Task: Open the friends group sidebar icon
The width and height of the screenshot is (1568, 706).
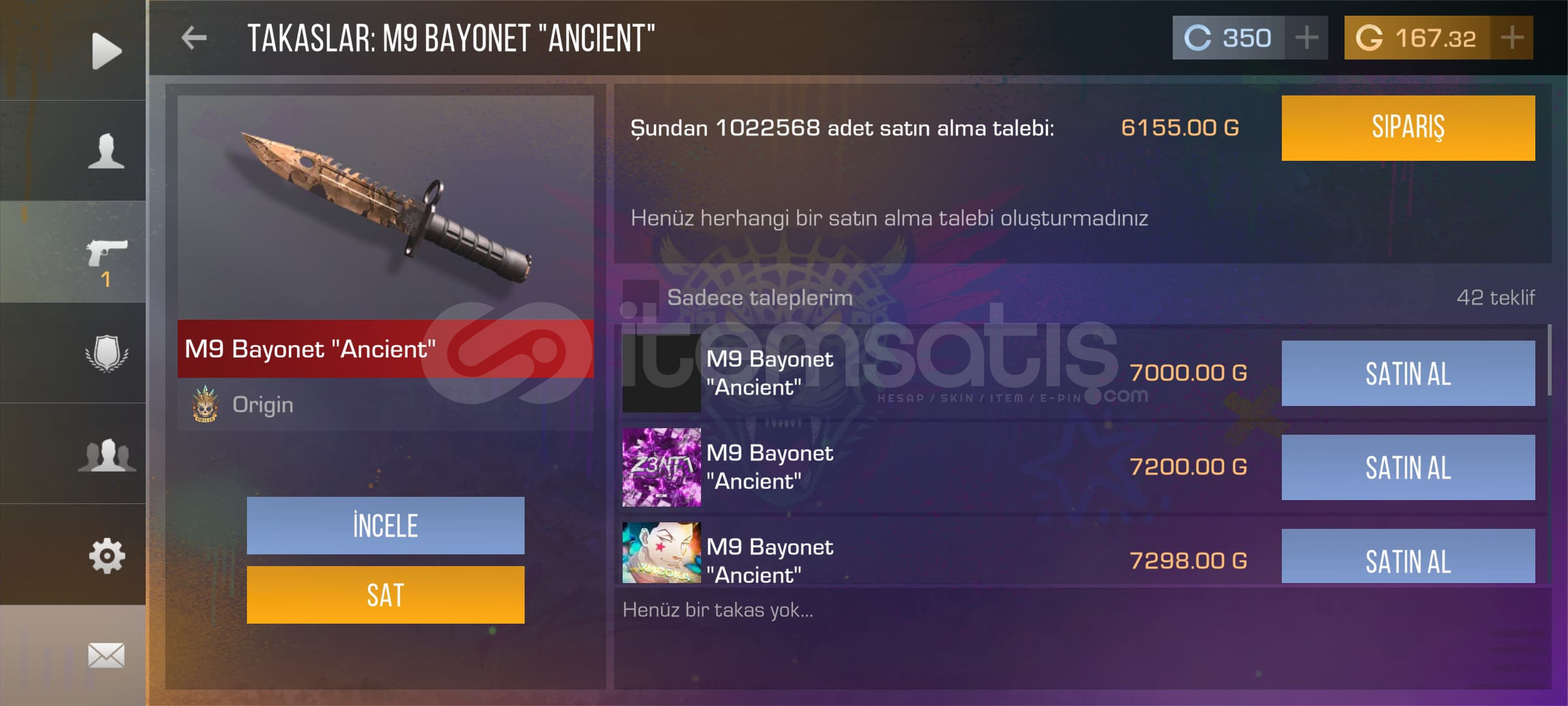Action: (106, 454)
